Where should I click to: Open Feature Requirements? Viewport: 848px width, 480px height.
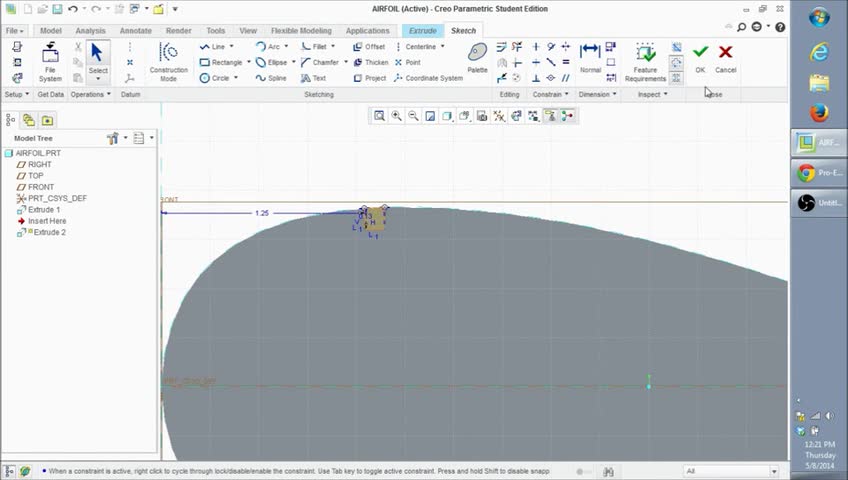[645, 61]
